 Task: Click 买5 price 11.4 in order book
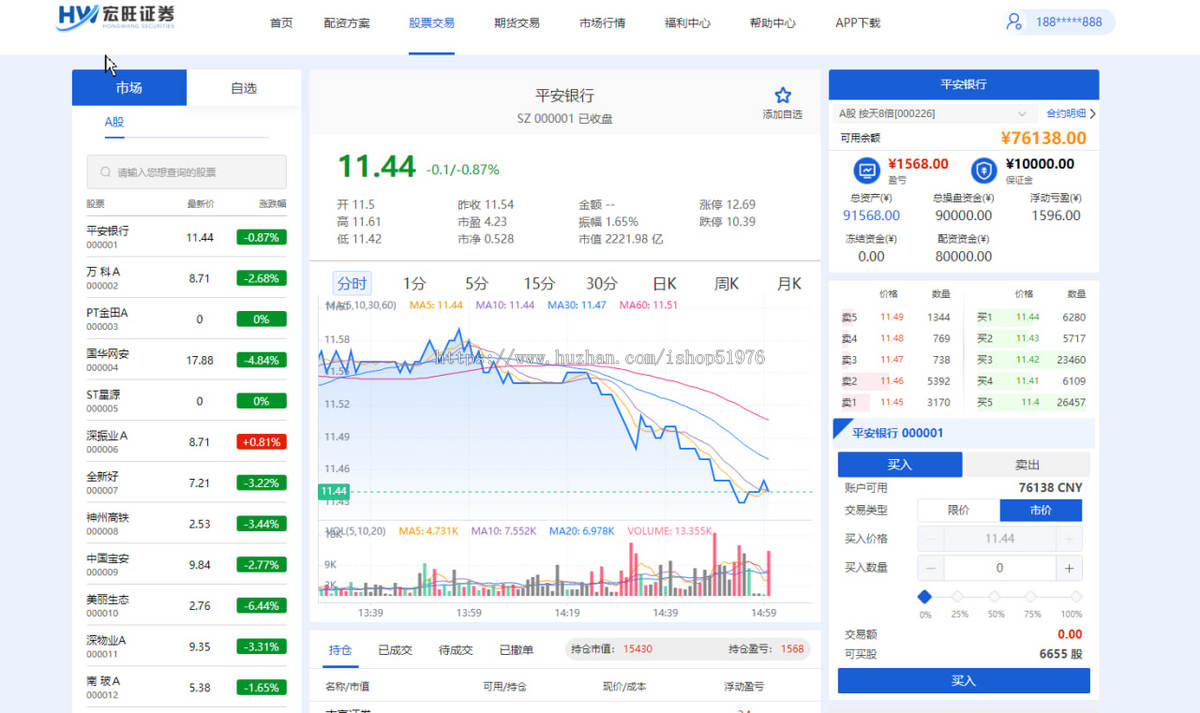click(1030, 403)
